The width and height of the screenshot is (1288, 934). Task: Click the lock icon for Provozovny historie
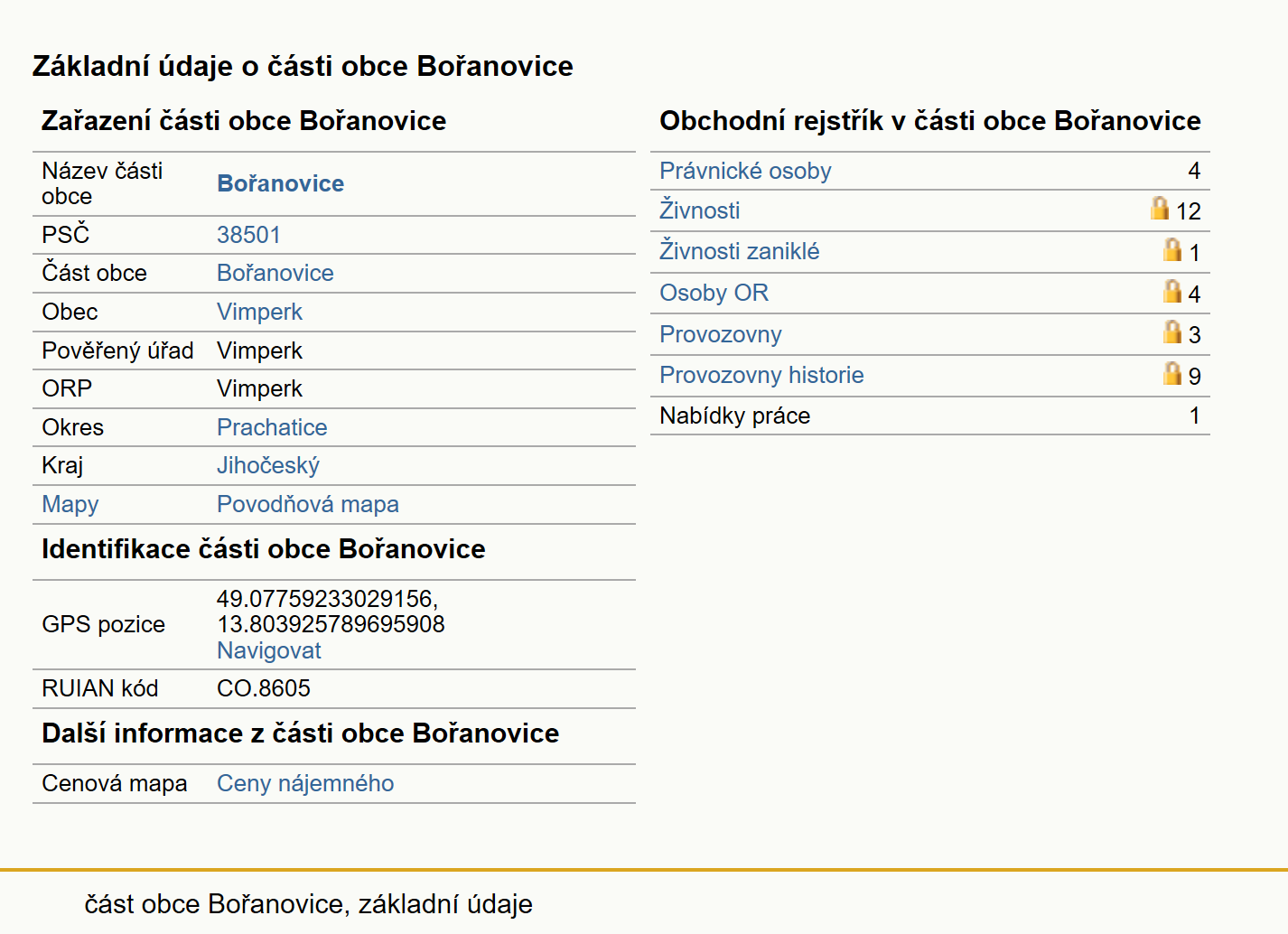1172,374
